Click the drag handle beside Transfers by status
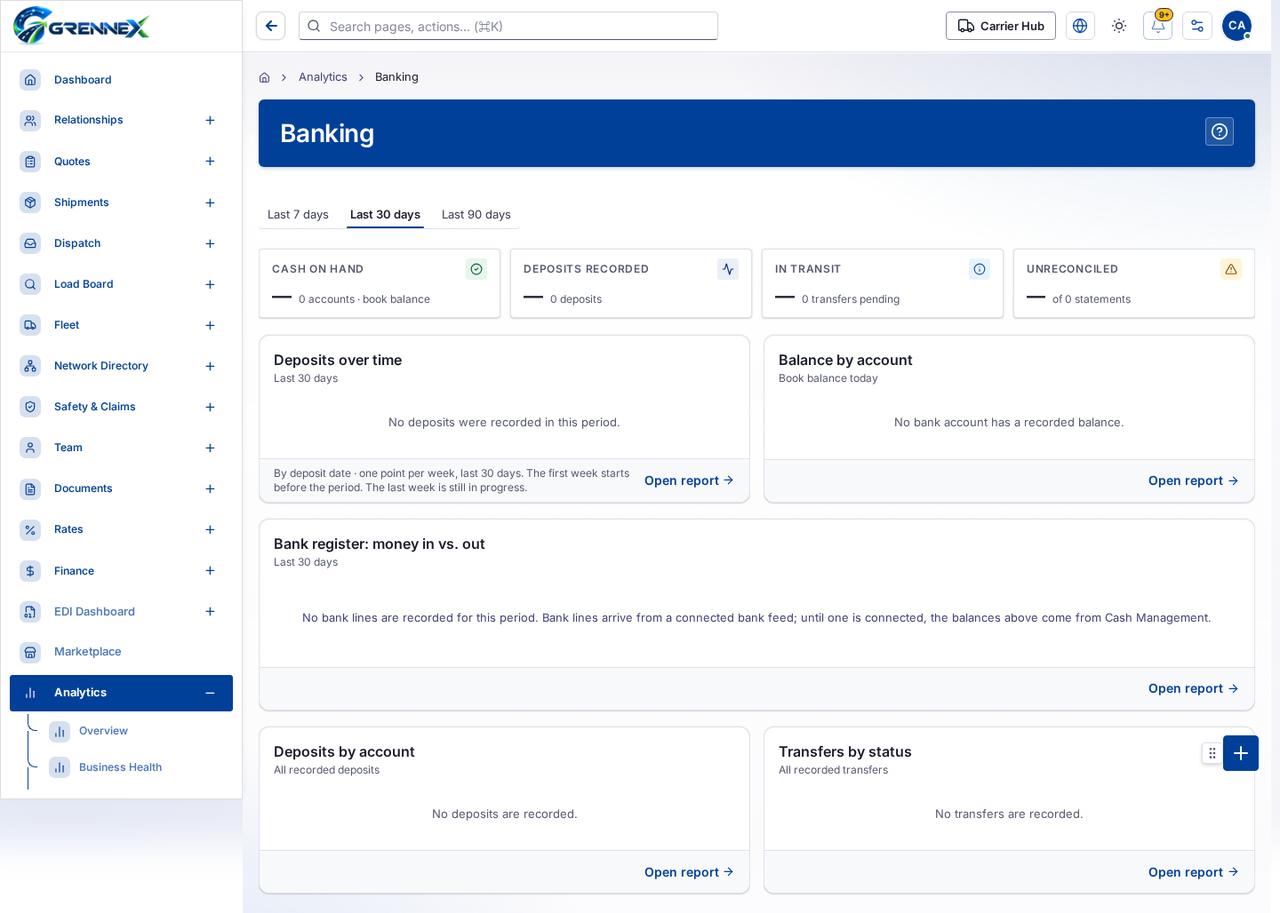The width and height of the screenshot is (1280, 913). (1212, 753)
